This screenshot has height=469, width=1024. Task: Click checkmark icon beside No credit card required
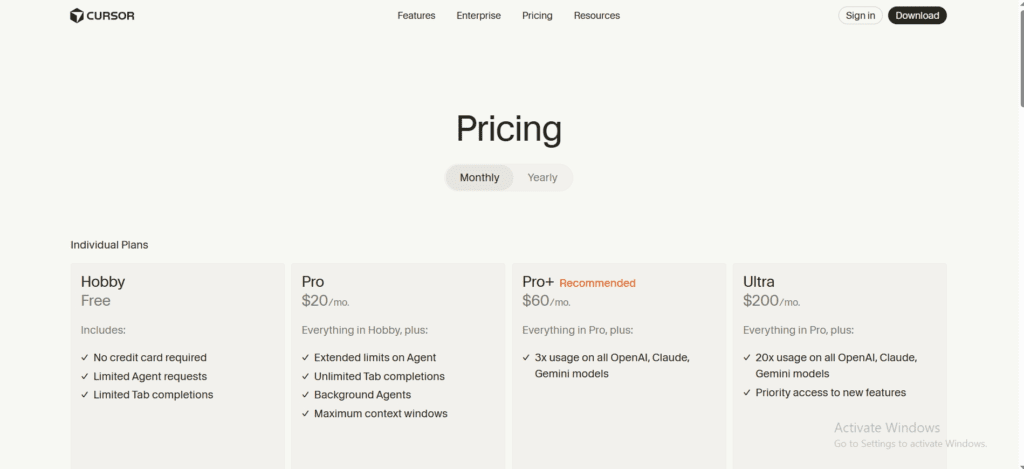[85, 358]
